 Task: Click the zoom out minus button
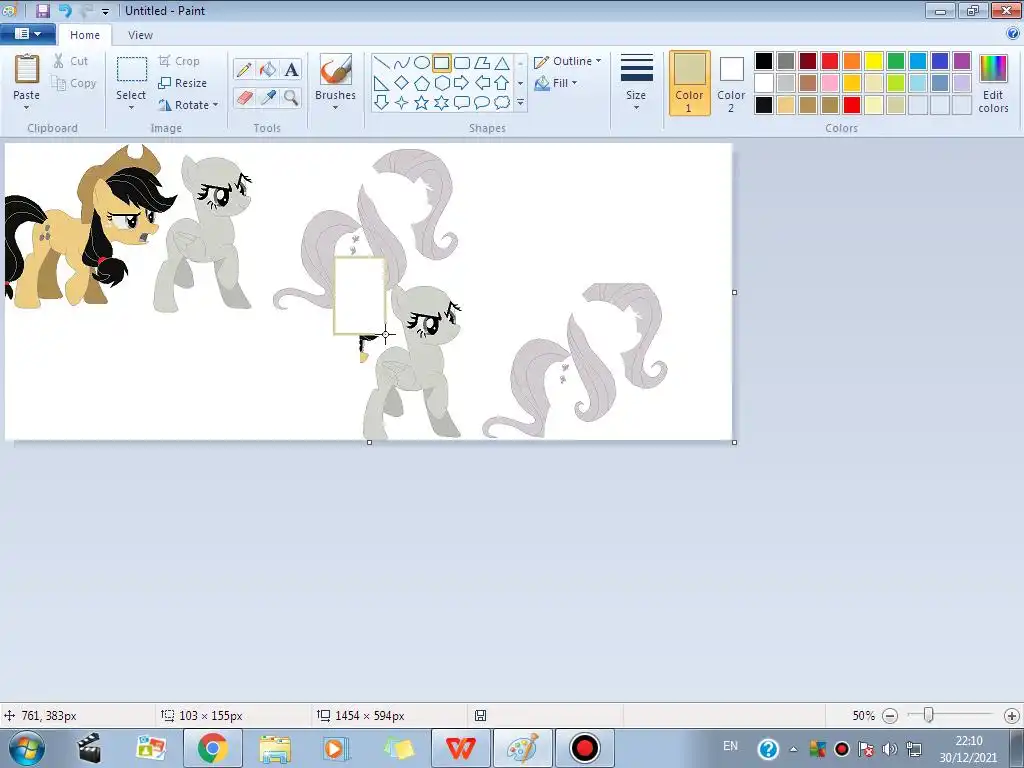[889, 716]
